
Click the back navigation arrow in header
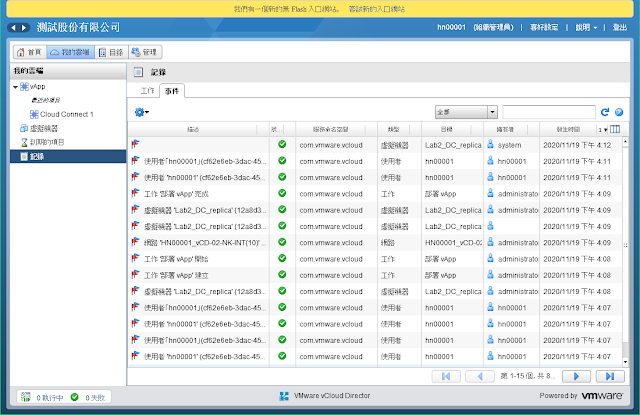pyautogui.click(x=13, y=28)
